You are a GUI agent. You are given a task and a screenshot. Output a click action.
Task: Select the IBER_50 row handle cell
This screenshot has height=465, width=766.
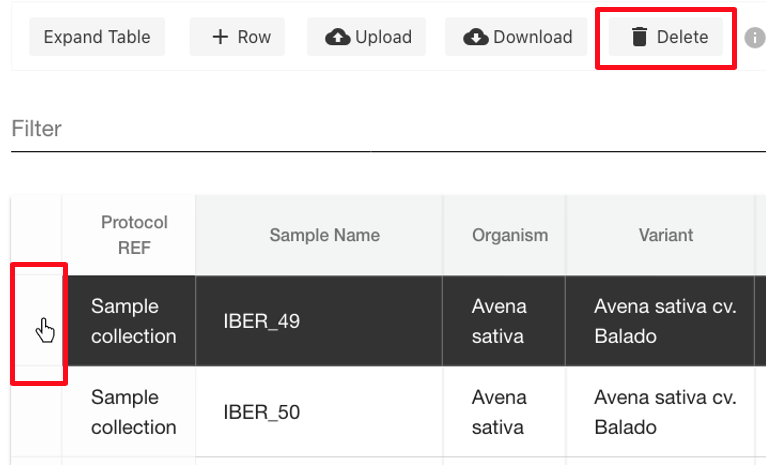pos(37,412)
